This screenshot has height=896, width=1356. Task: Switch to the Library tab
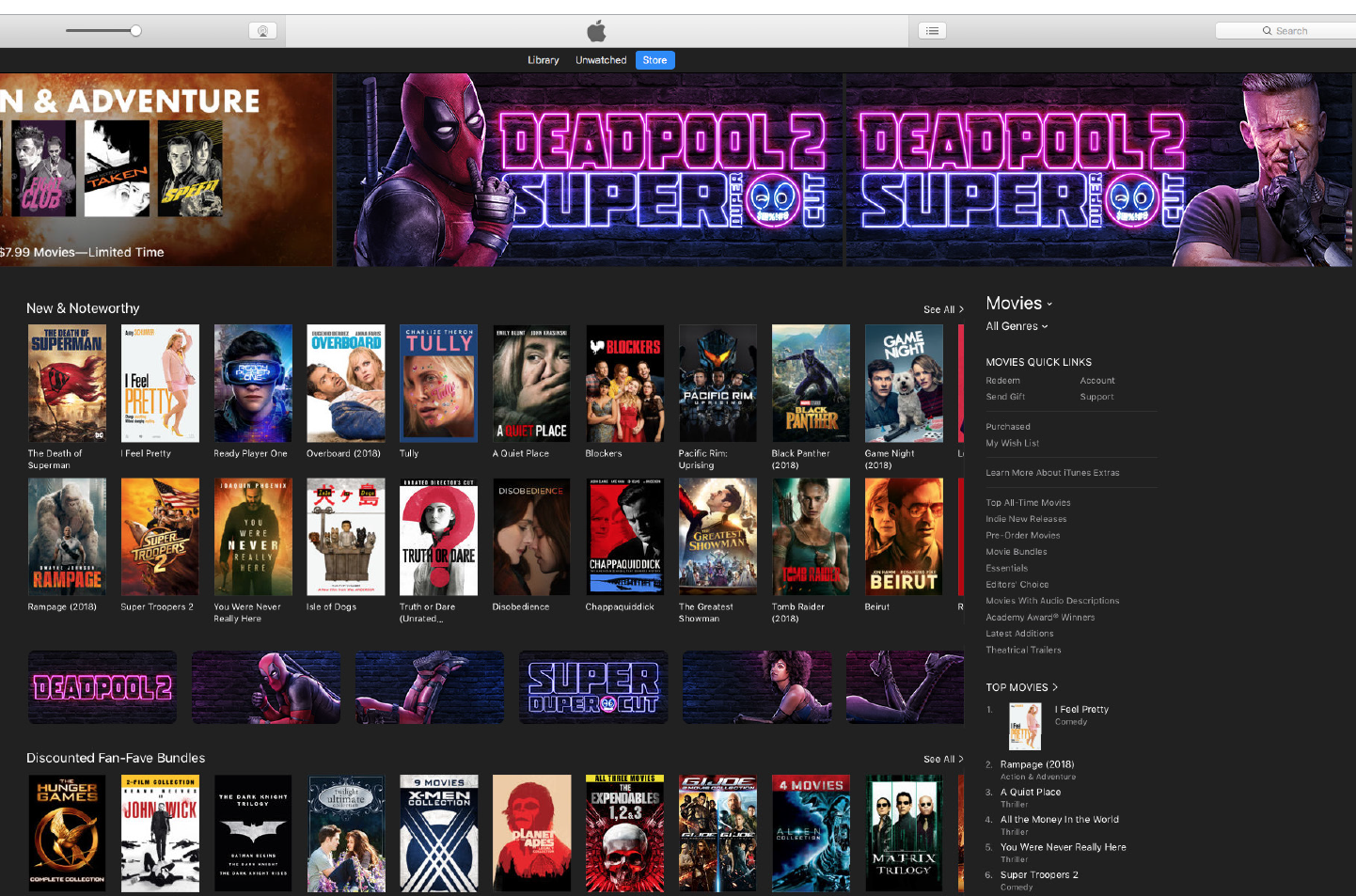pyautogui.click(x=543, y=60)
